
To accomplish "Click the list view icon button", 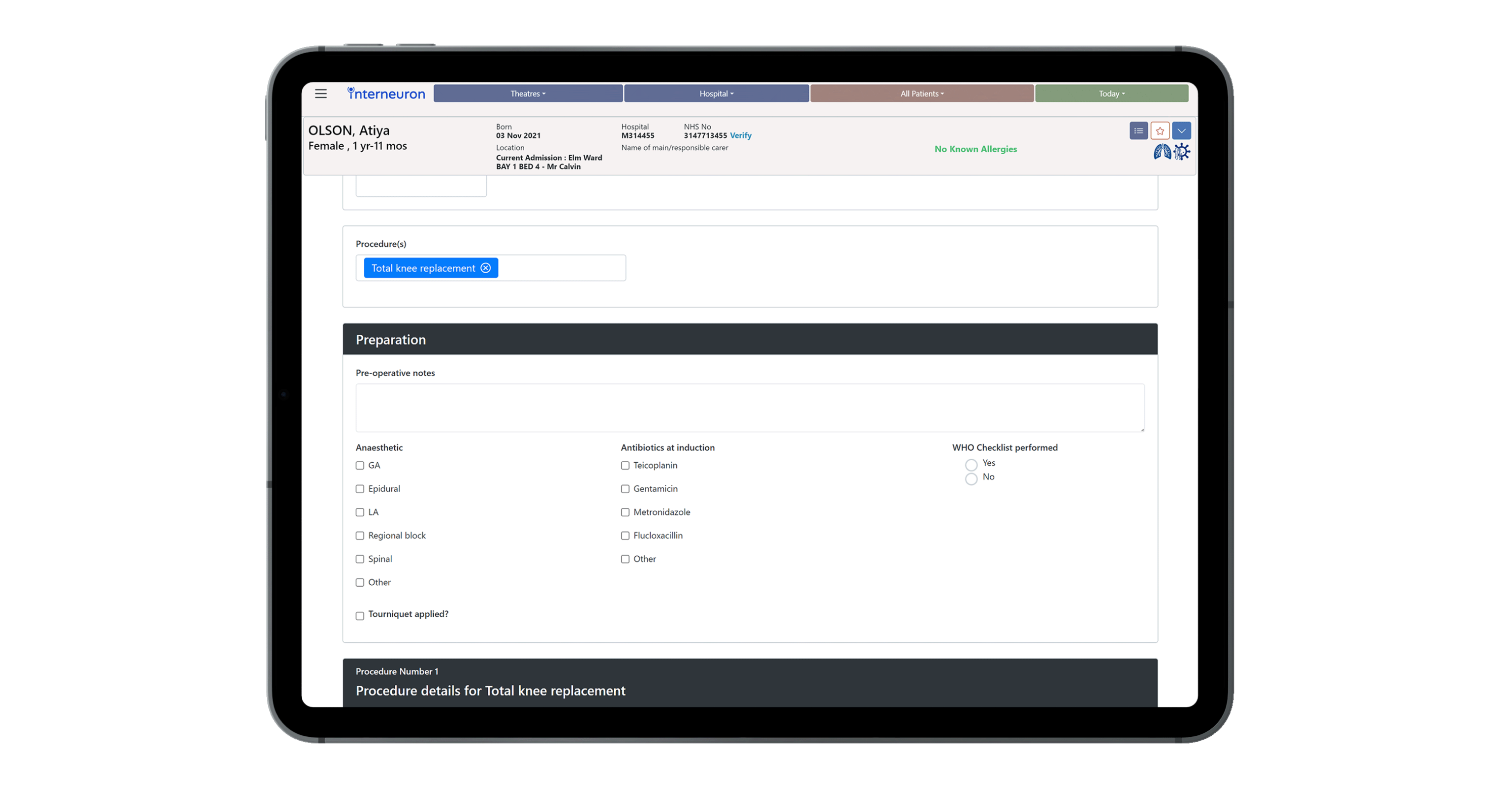I will click(x=1138, y=130).
